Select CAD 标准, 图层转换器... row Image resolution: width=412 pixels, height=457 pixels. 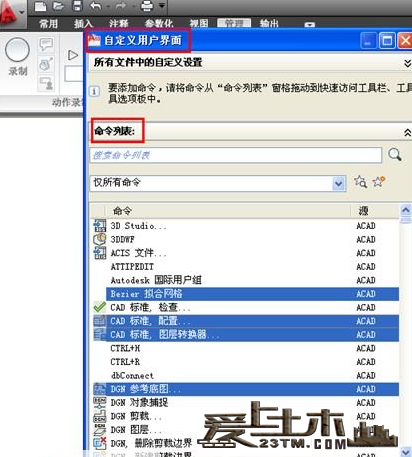[x=245, y=335]
